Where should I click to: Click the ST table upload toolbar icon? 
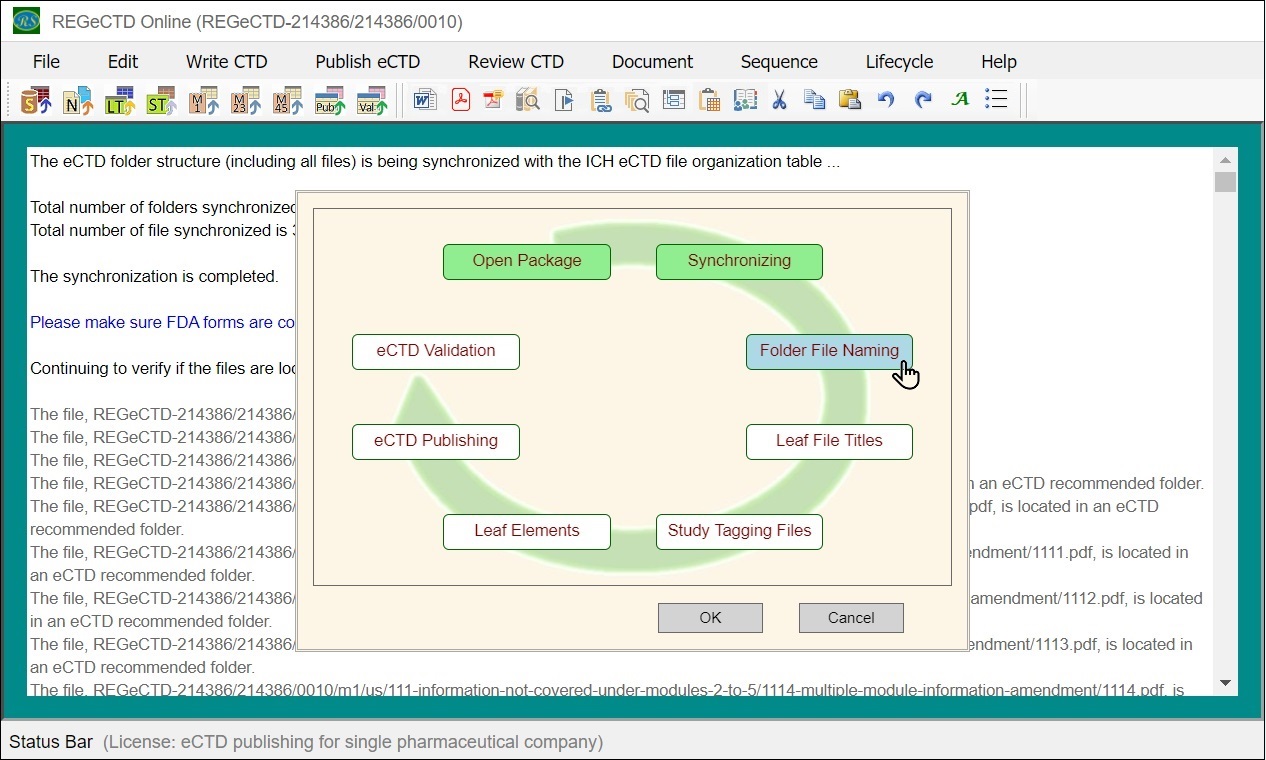coord(162,101)
